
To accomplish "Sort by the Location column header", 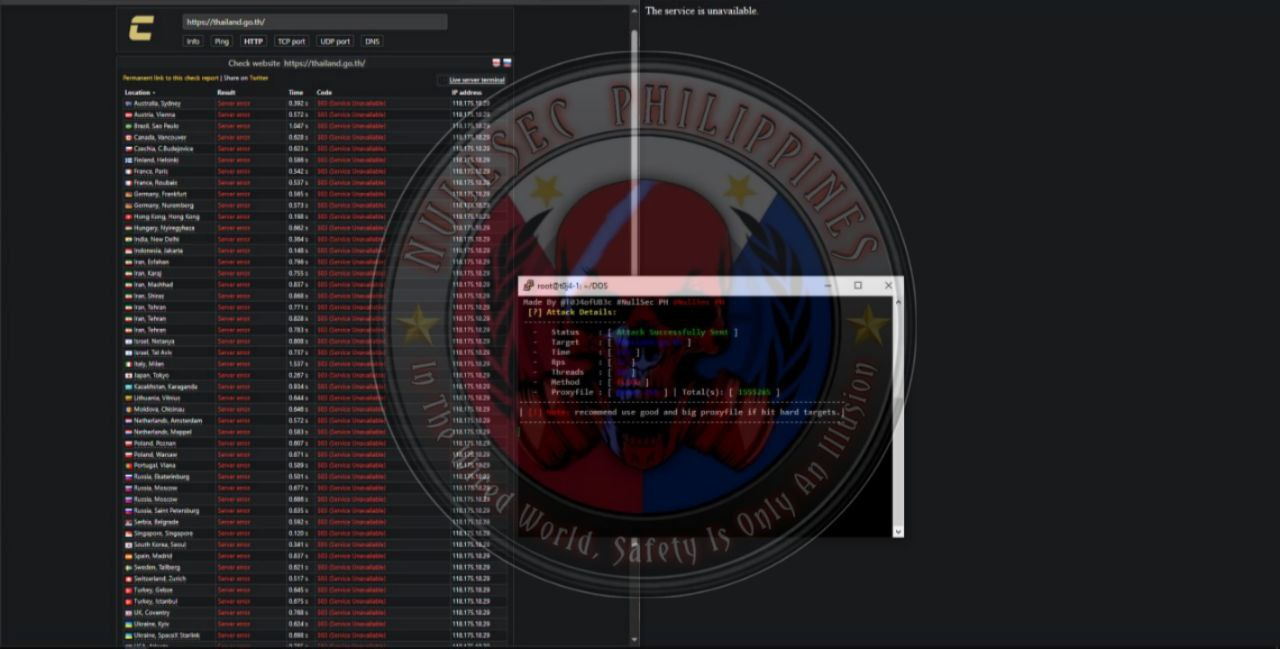I will click(140, 93).
